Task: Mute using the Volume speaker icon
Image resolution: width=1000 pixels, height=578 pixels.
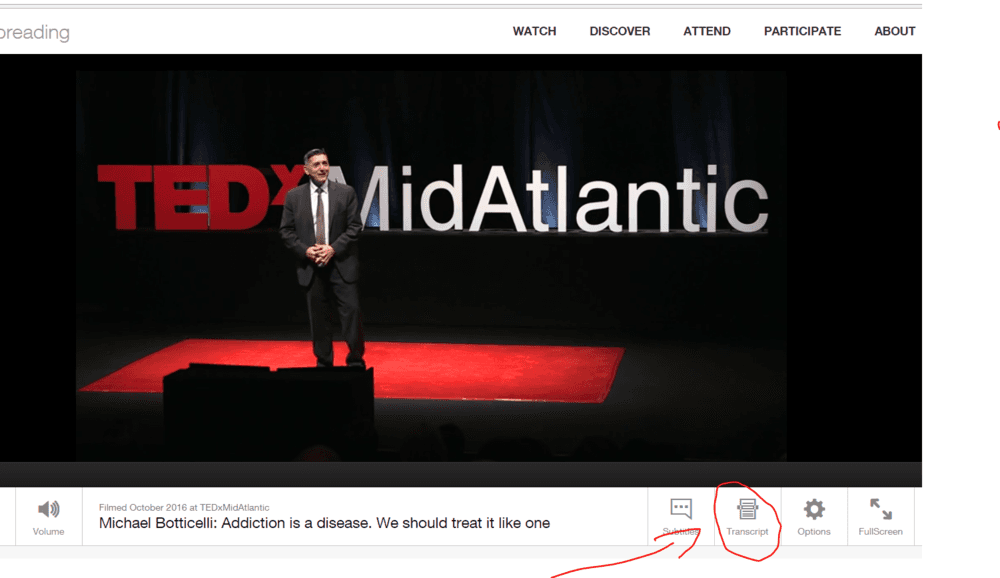Action: point(48,509)
